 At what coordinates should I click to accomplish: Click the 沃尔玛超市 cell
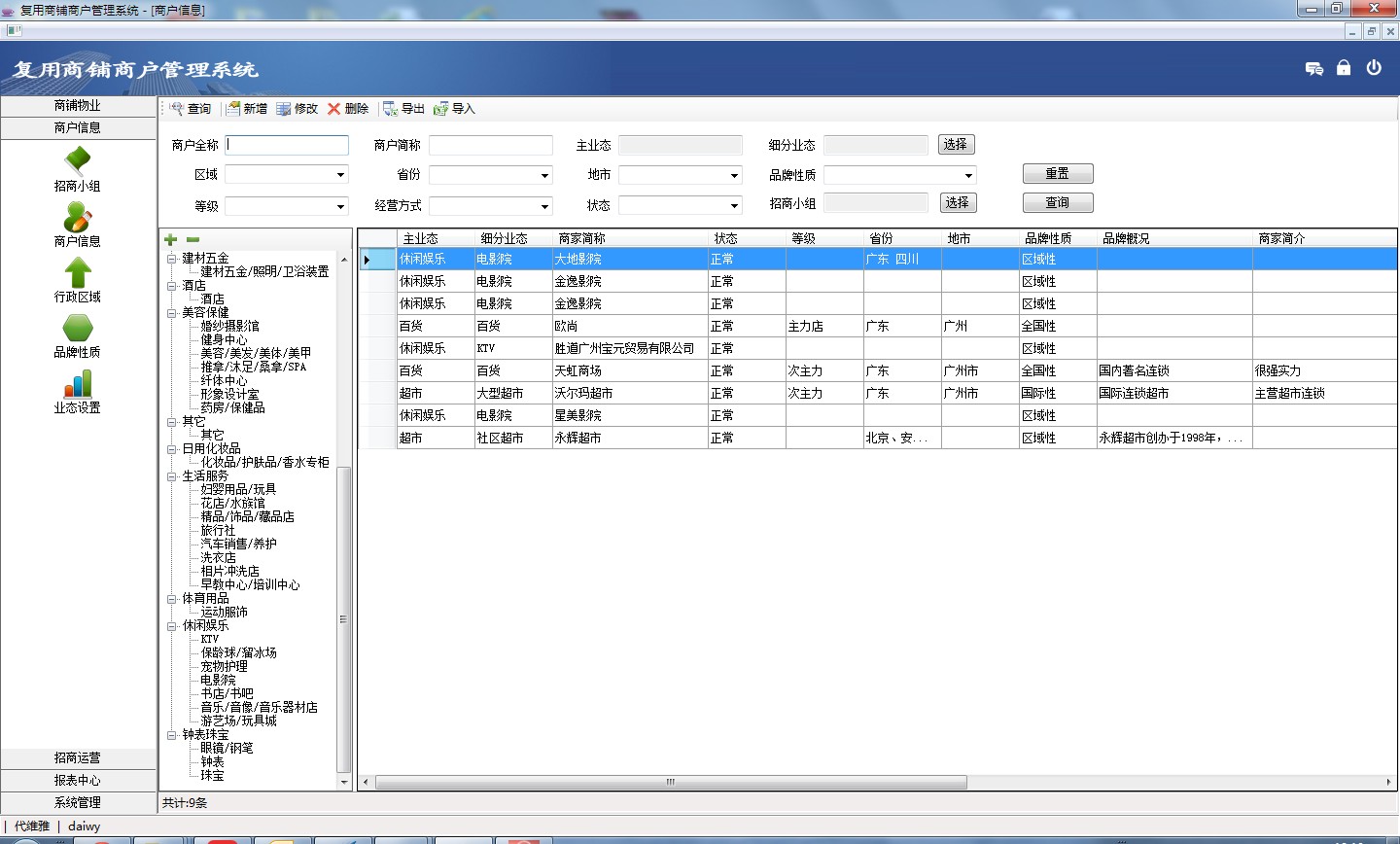click(630, 393)
